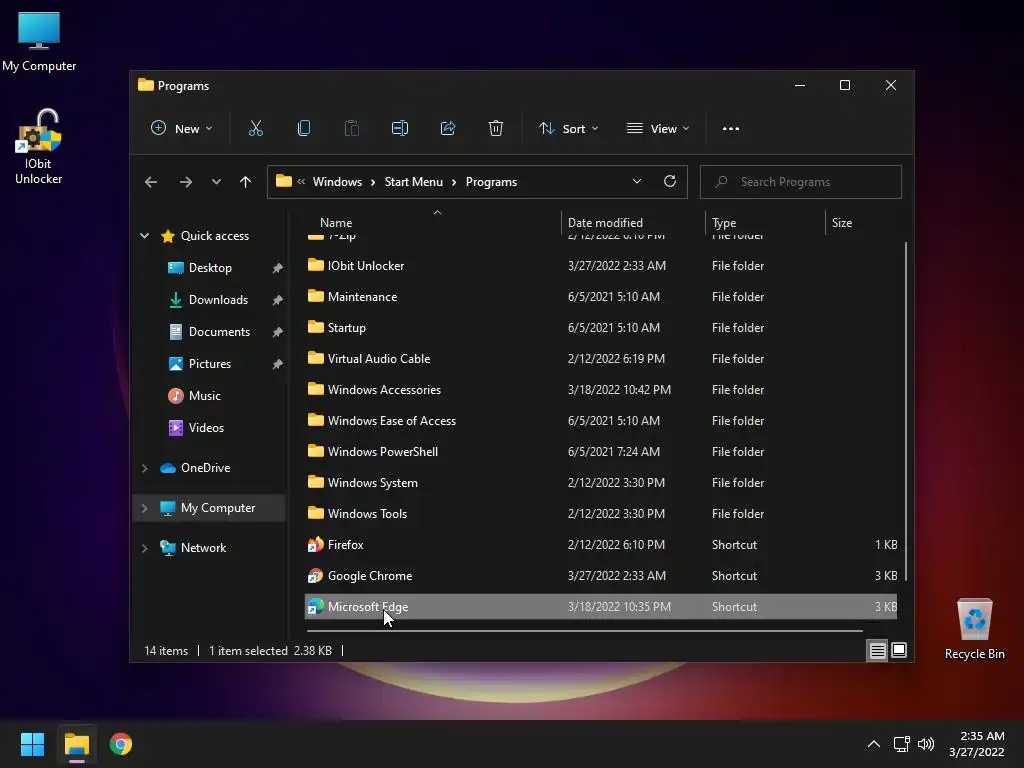Viewport: 1024px width, 768px height.
Task: Open the See more three-dots menu
Action: [731, 129]
